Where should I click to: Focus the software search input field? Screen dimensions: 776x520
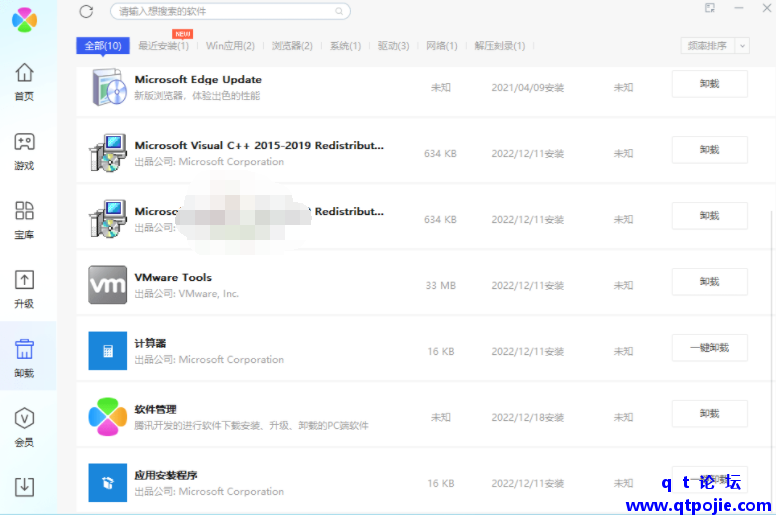click(x=231, y=11)
